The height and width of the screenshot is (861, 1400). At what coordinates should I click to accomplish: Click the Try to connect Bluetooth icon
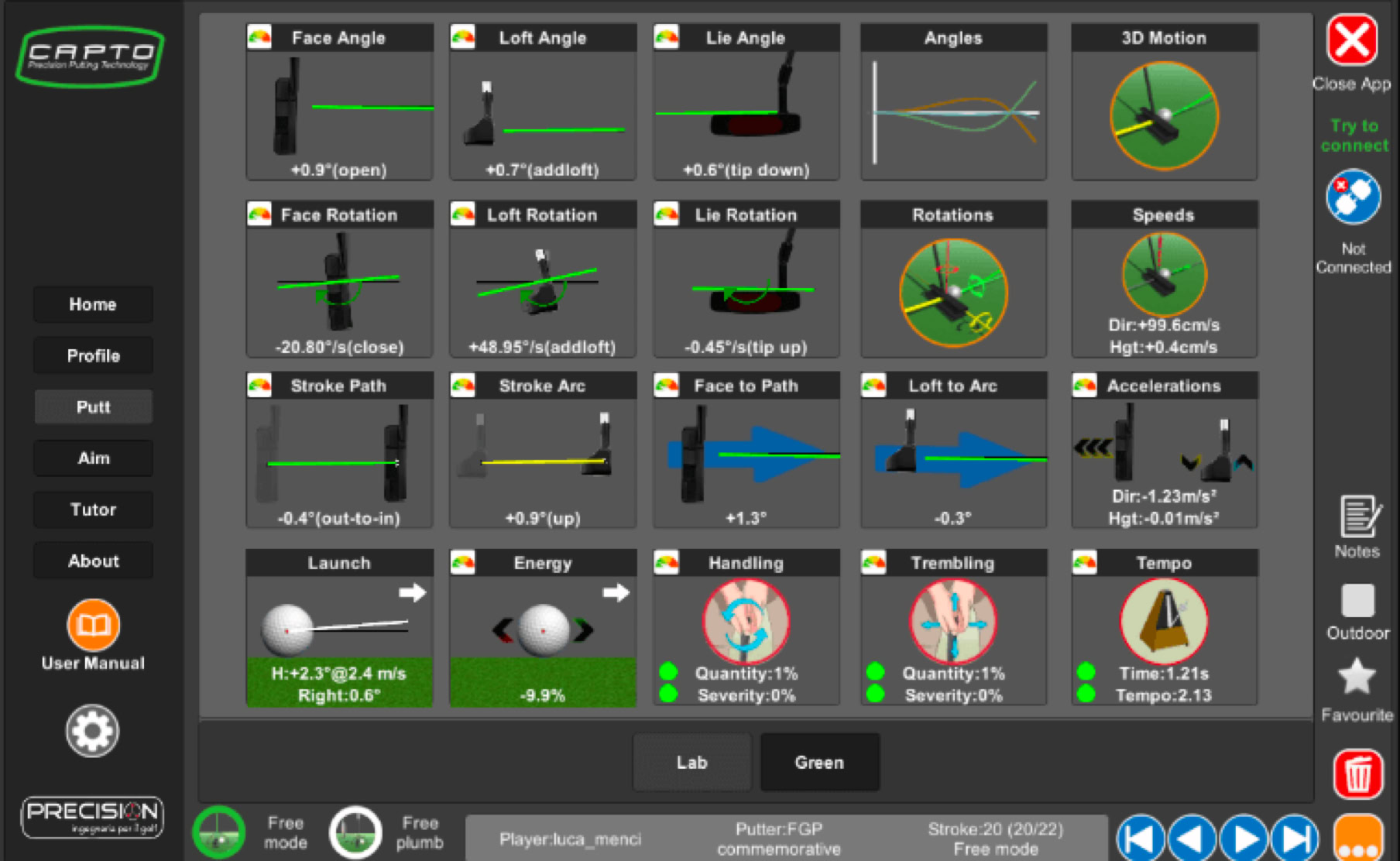pyautogui.click(x=1353, y=197)
